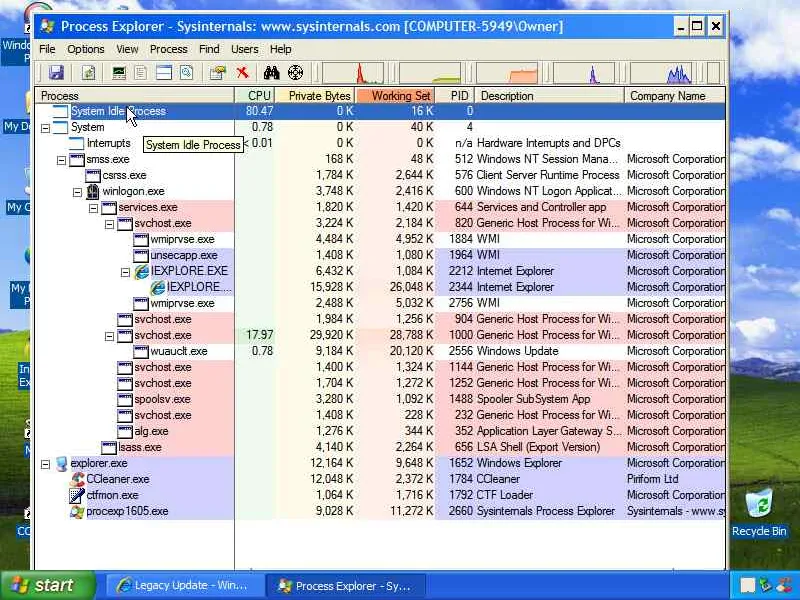The image size is (800, 600).
Task: Open process properties toolbar icon
Action: point(218,73)
